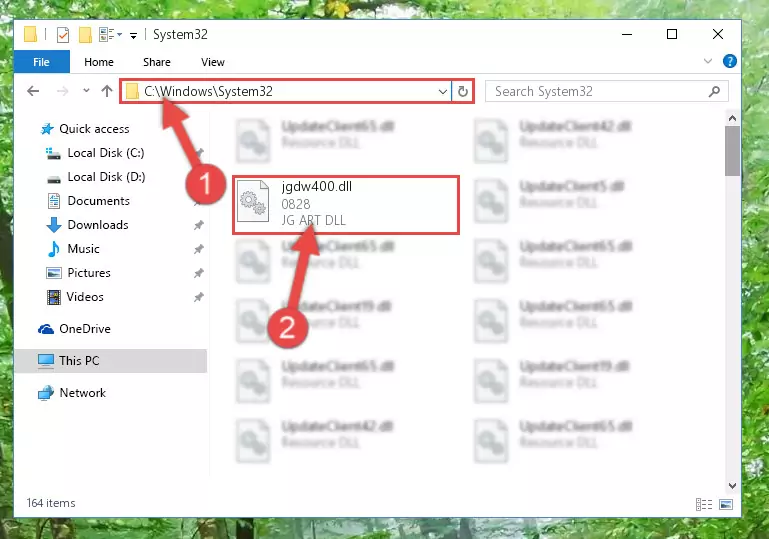Screen dimensions: 769x539
Task: Select Quick access in navigation pane
Action: [84, 129]
